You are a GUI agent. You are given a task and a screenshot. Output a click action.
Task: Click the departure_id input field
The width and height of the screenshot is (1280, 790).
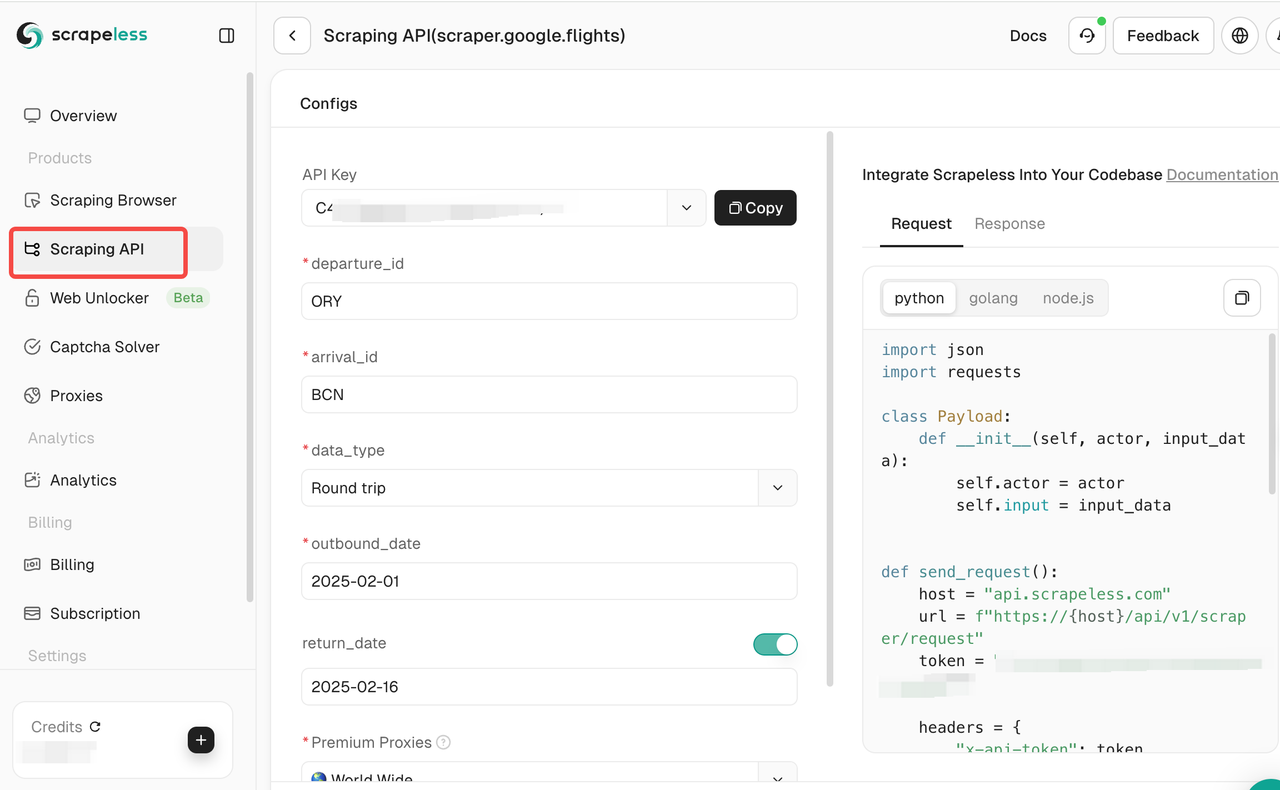click(x=549, y=301)
